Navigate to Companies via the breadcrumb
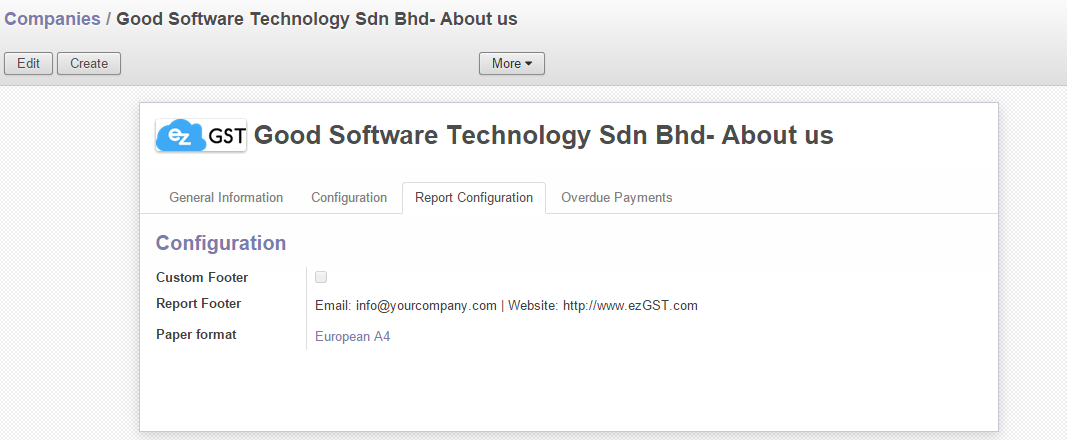Screen dimensions: 1067x440 [52, 19]
